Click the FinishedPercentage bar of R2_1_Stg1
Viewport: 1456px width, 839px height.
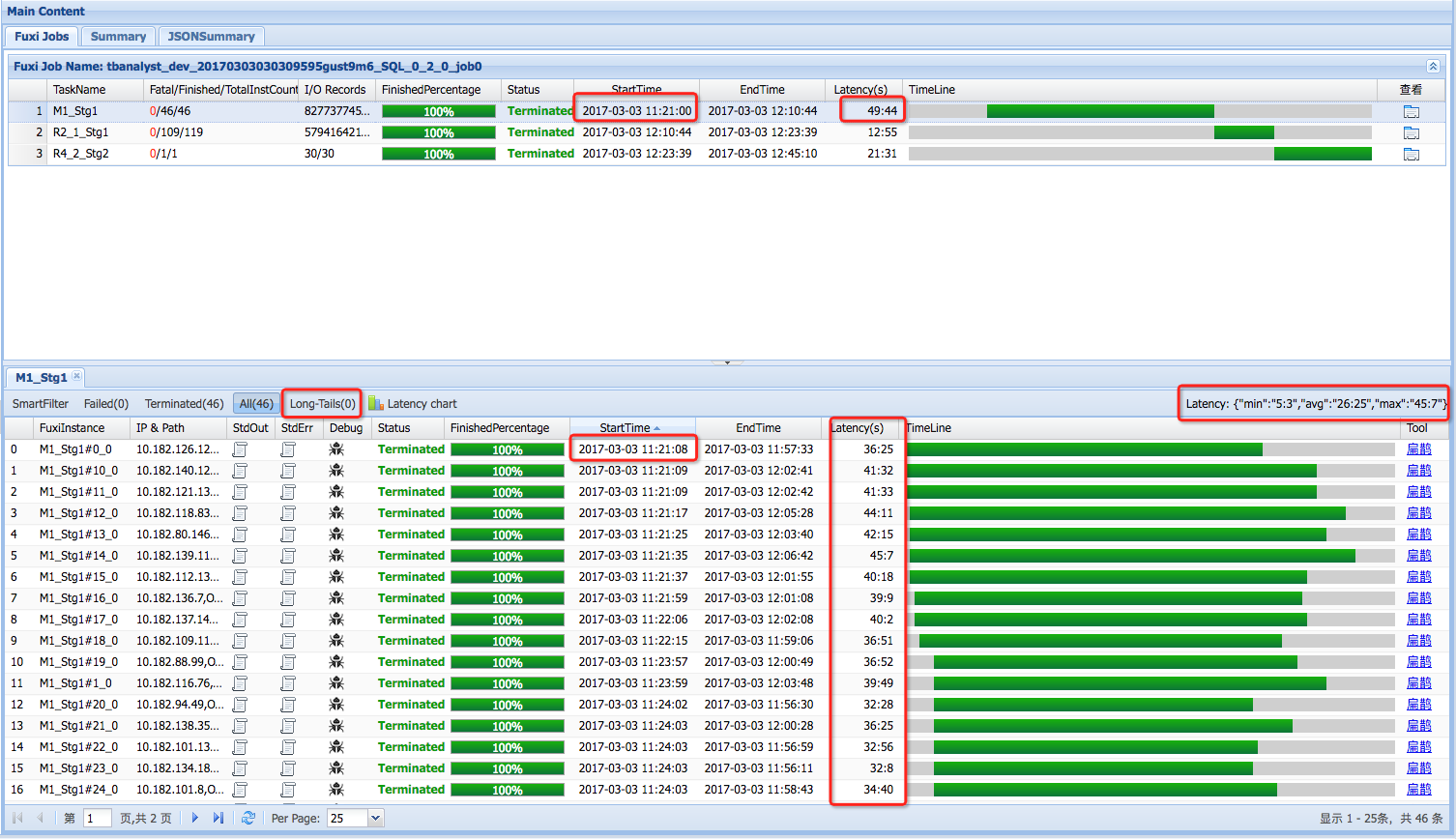point(437,131)
